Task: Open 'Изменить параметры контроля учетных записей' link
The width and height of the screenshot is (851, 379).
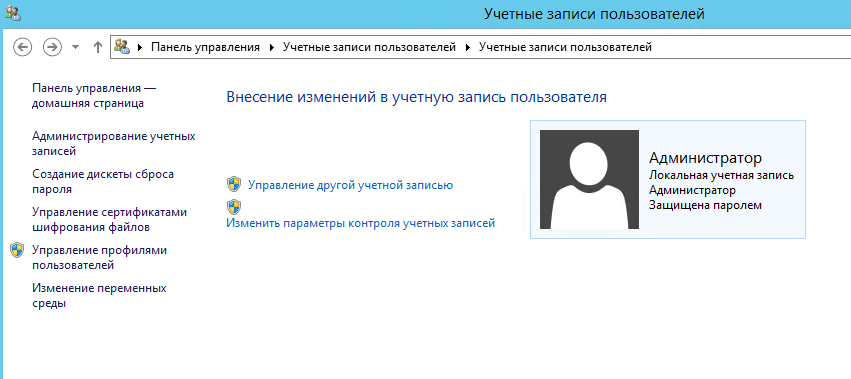Action: [x=360, y=223]
